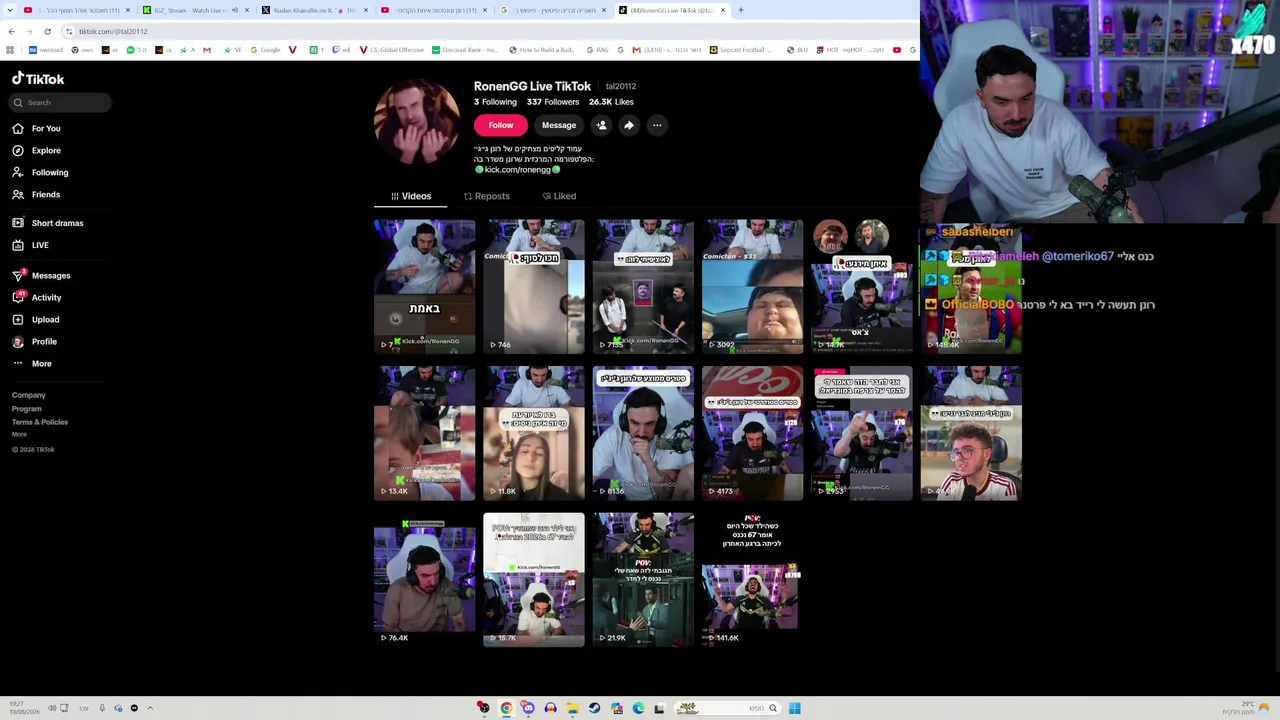
Task: Open Terms & Policies footer link
Action: point(40,422)
